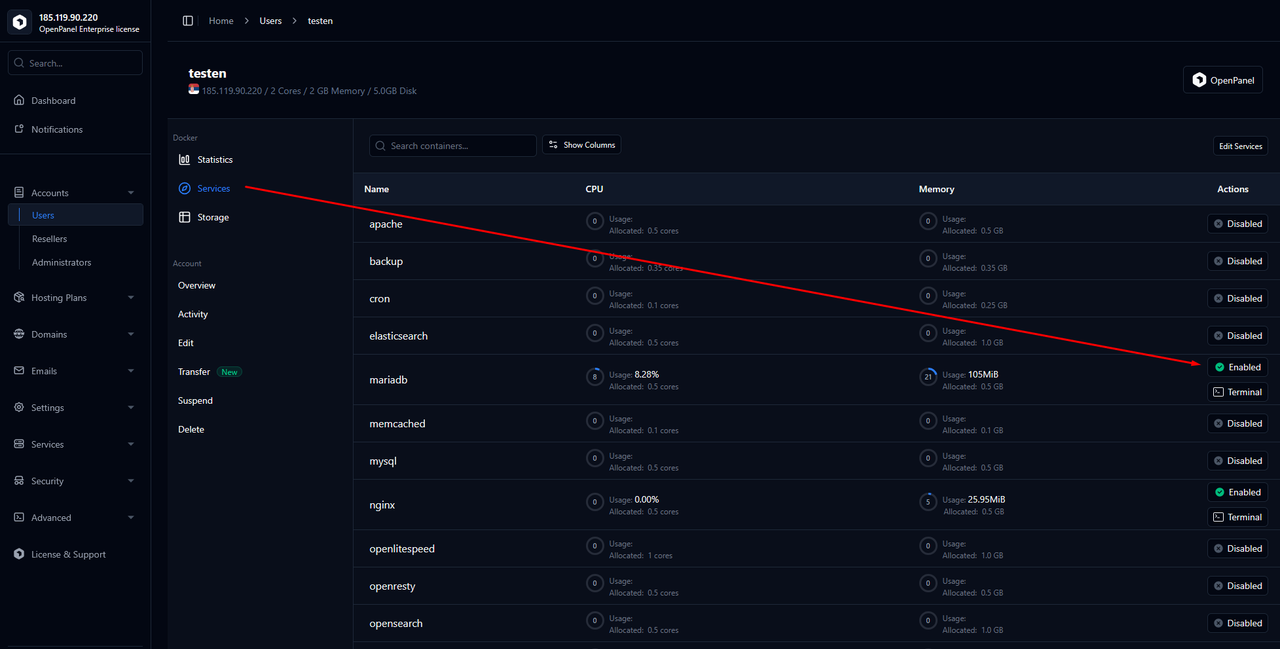The width and height of the screenshot is (1280, 649).
Task: Open the Notifications page
Action: (57, 130)
